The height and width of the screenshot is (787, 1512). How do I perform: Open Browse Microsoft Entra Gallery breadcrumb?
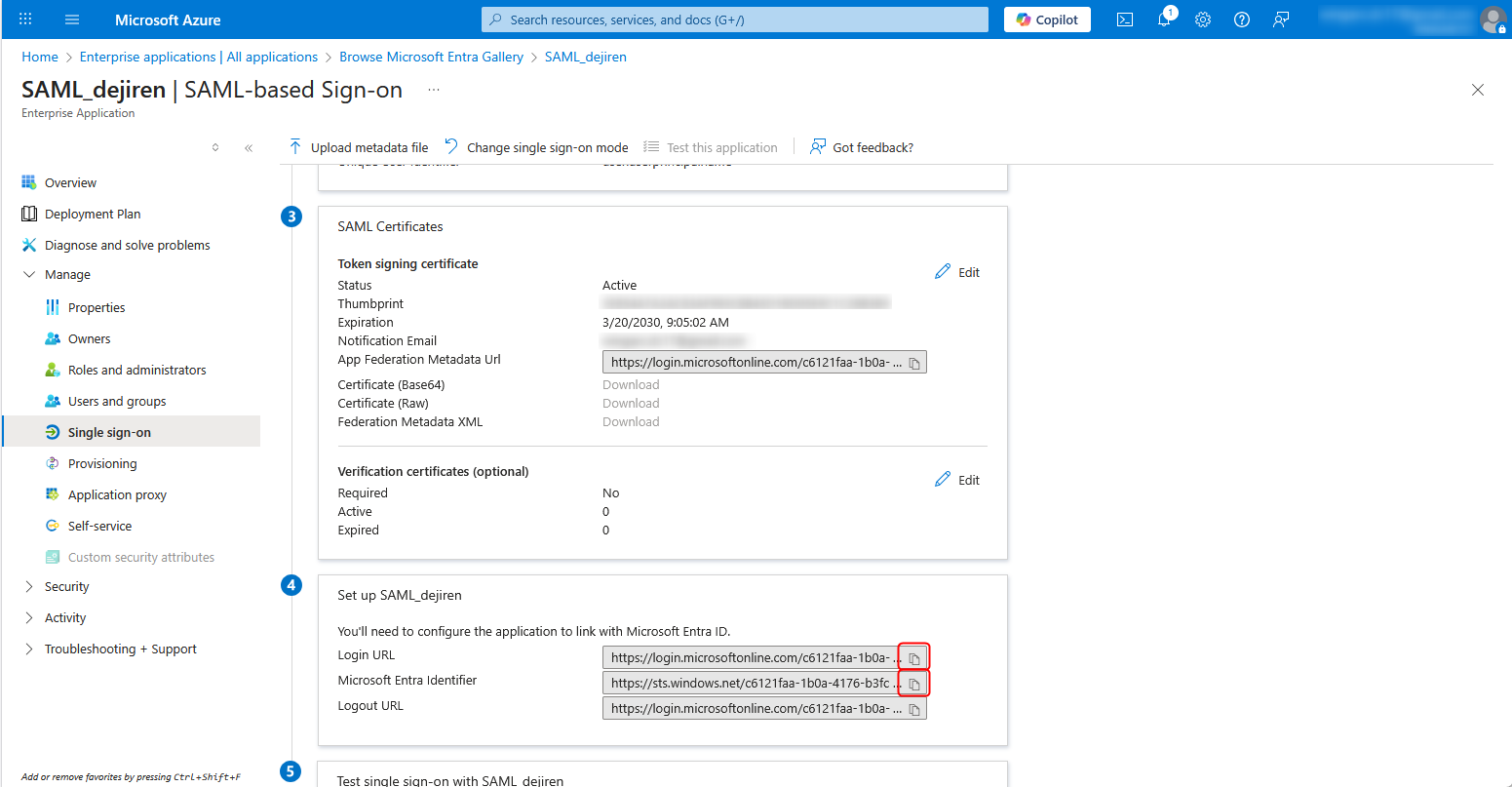pyautogui.click(x=432, y=57)
